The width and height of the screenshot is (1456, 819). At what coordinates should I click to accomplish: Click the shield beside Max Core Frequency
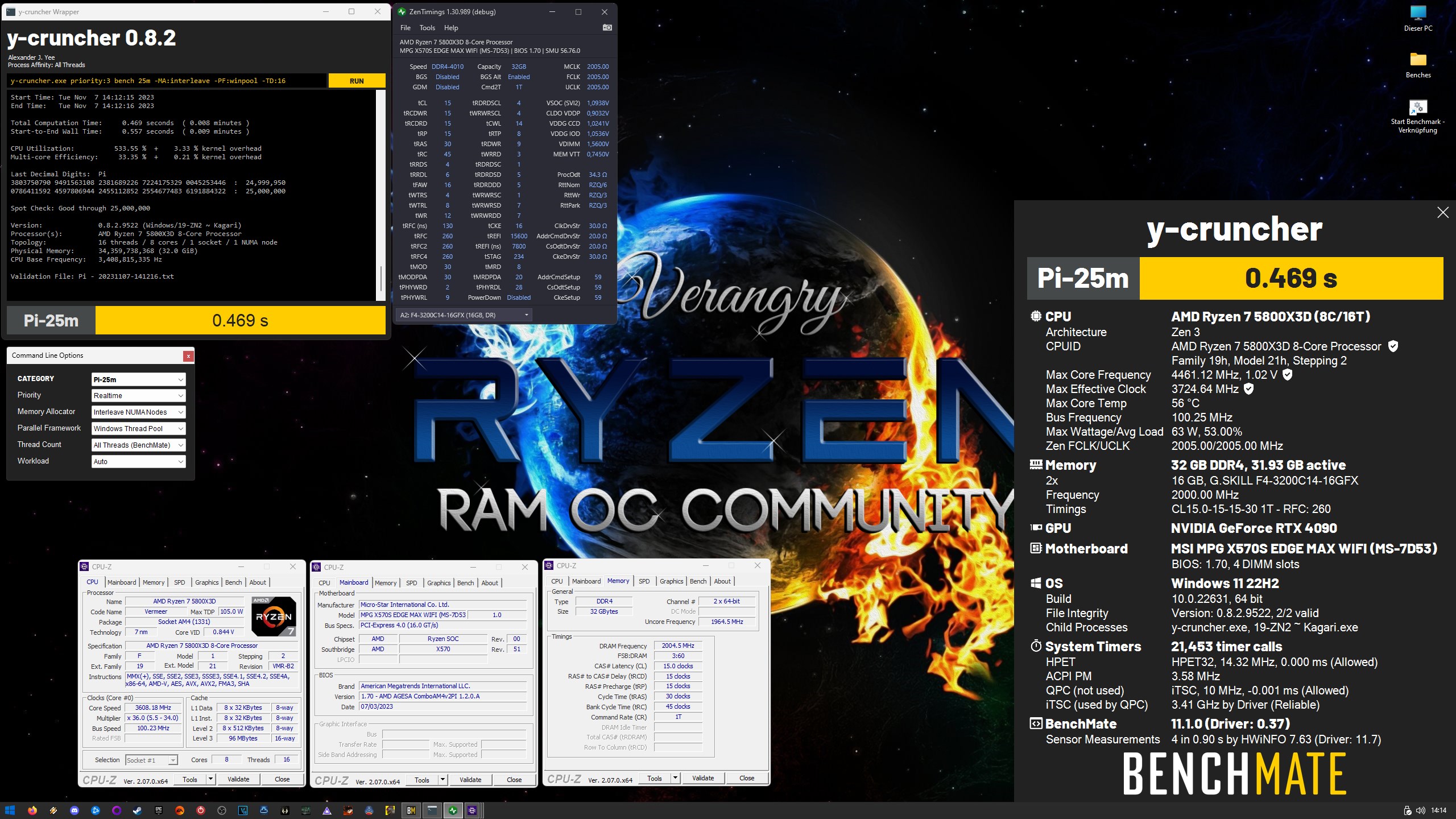tap(1288, 375)
